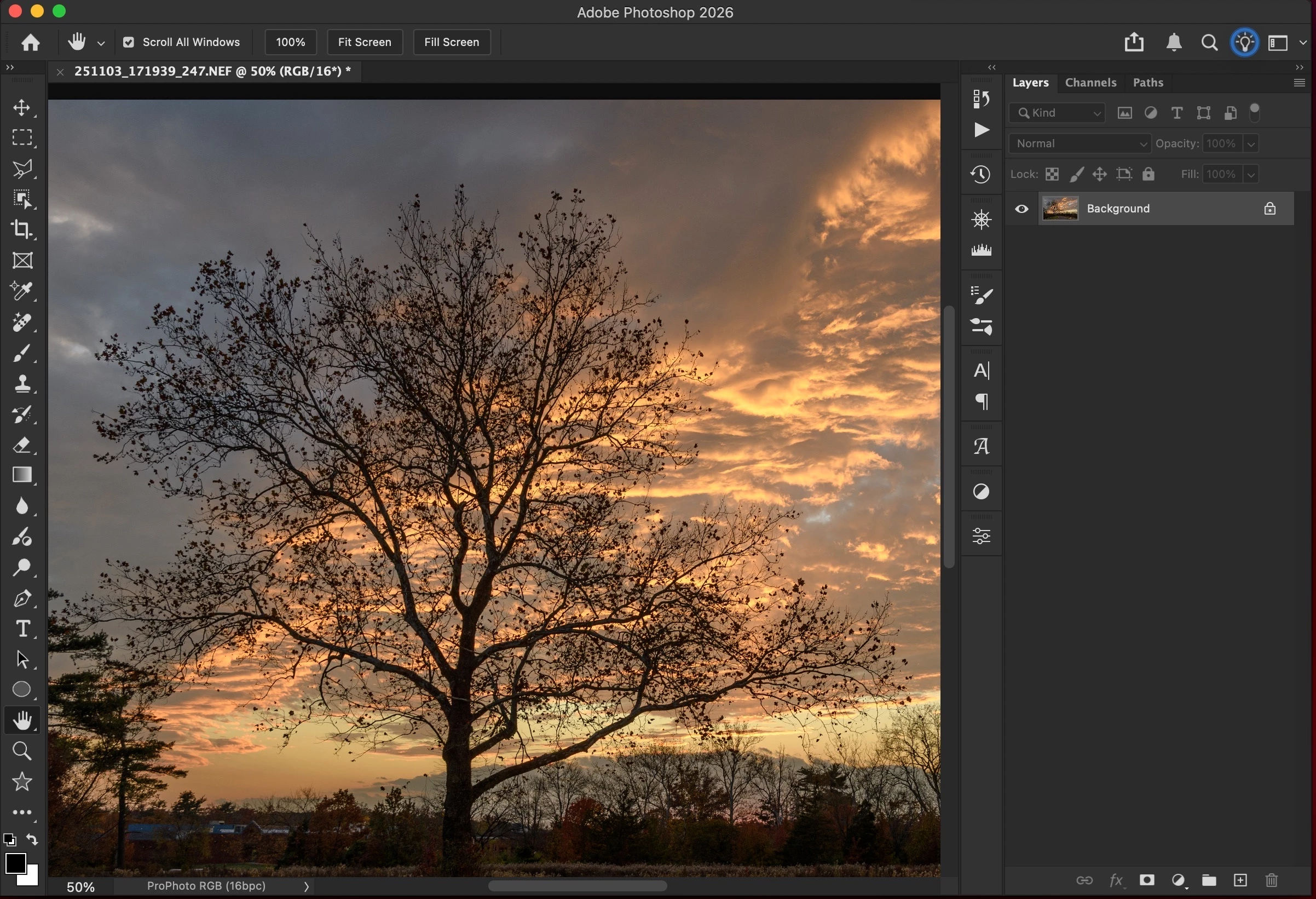Select the Horizontal Type tool
The image size is (1316, 899).
[x=22, y=629]
